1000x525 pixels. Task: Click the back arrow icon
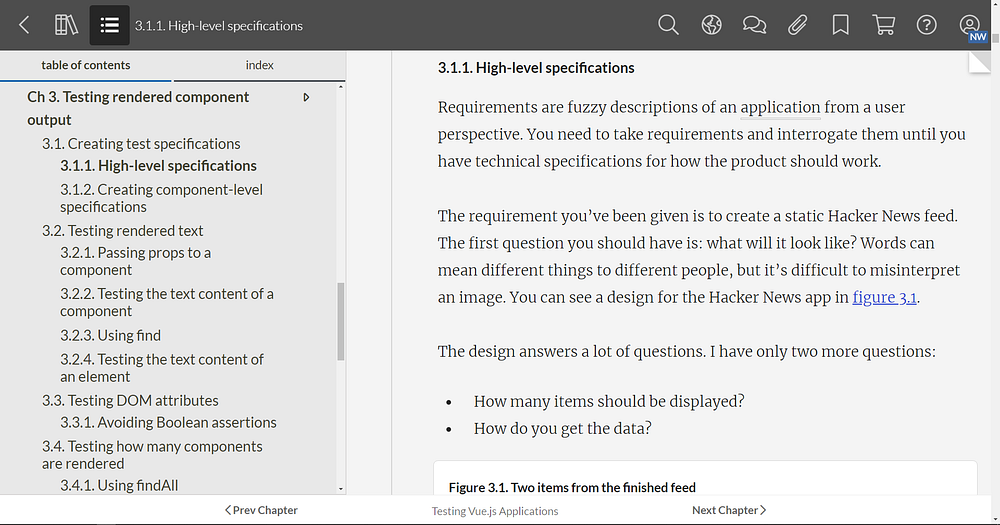pos(25,25)
